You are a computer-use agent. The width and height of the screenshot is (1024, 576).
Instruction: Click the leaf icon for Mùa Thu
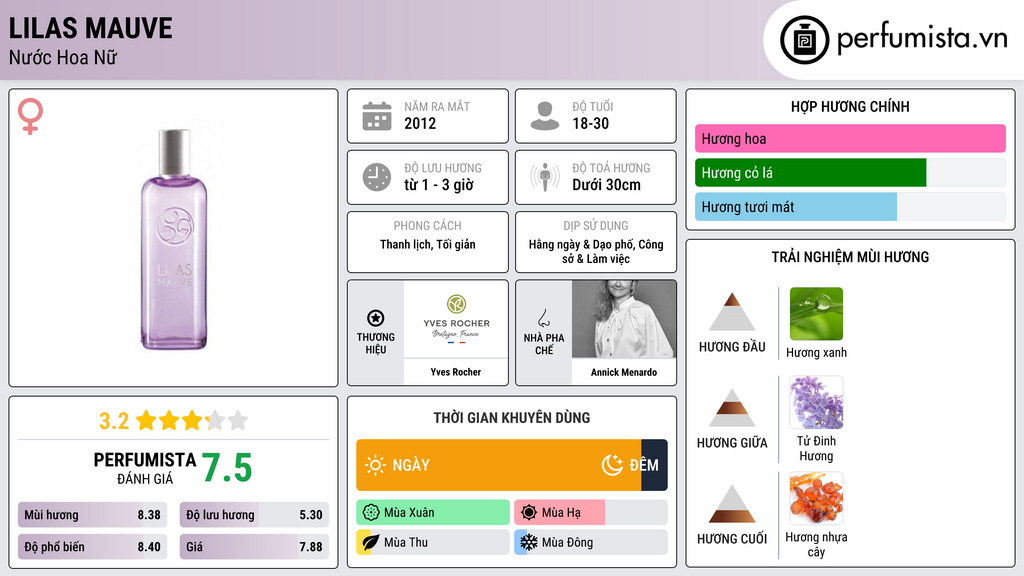click(371, 542)
